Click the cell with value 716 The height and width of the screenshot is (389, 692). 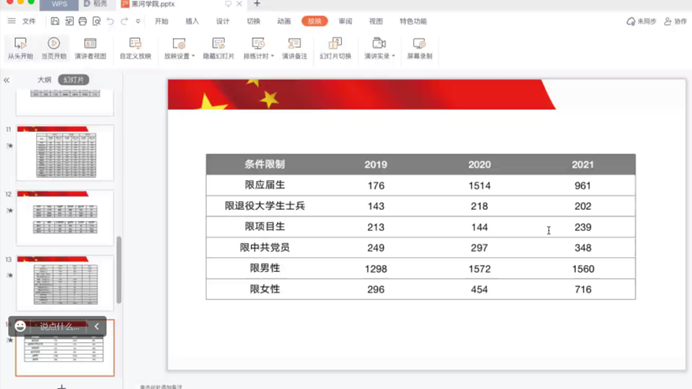tap(583, 289)
